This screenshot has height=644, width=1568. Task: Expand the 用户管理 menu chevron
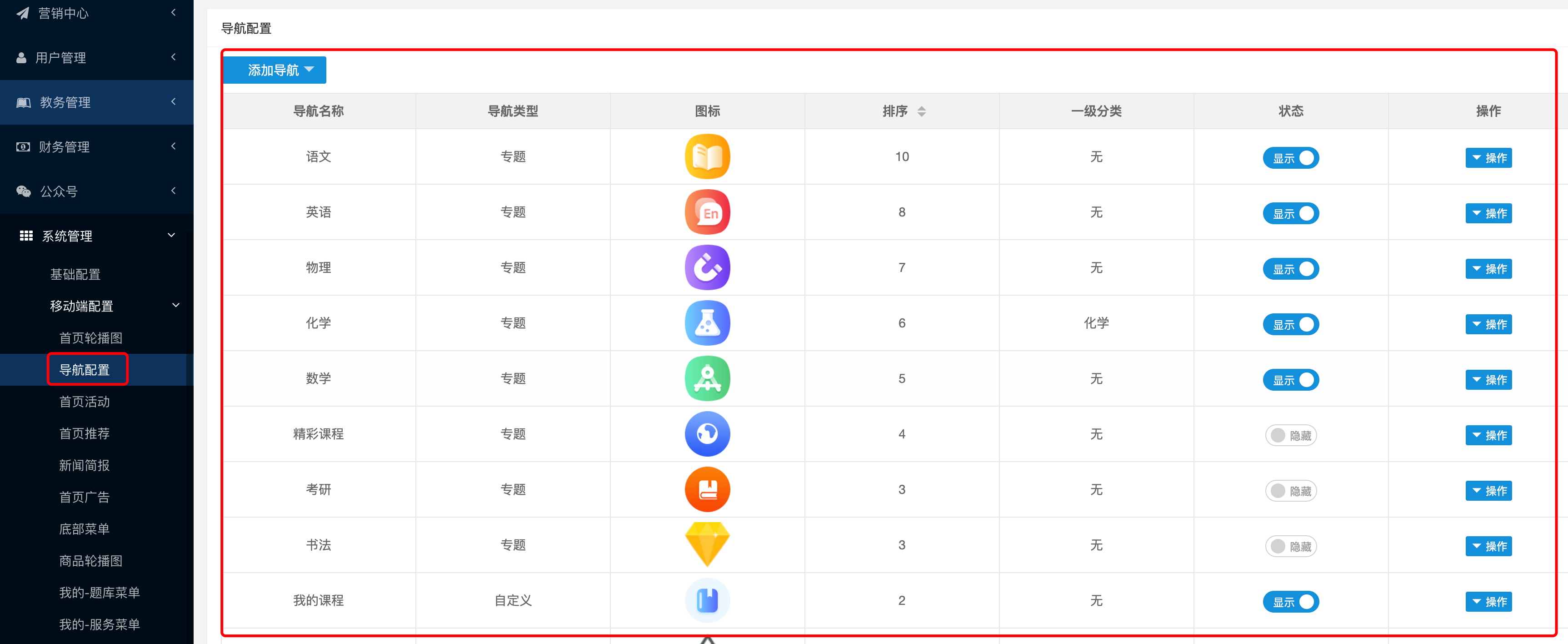[x=174, y=57]
